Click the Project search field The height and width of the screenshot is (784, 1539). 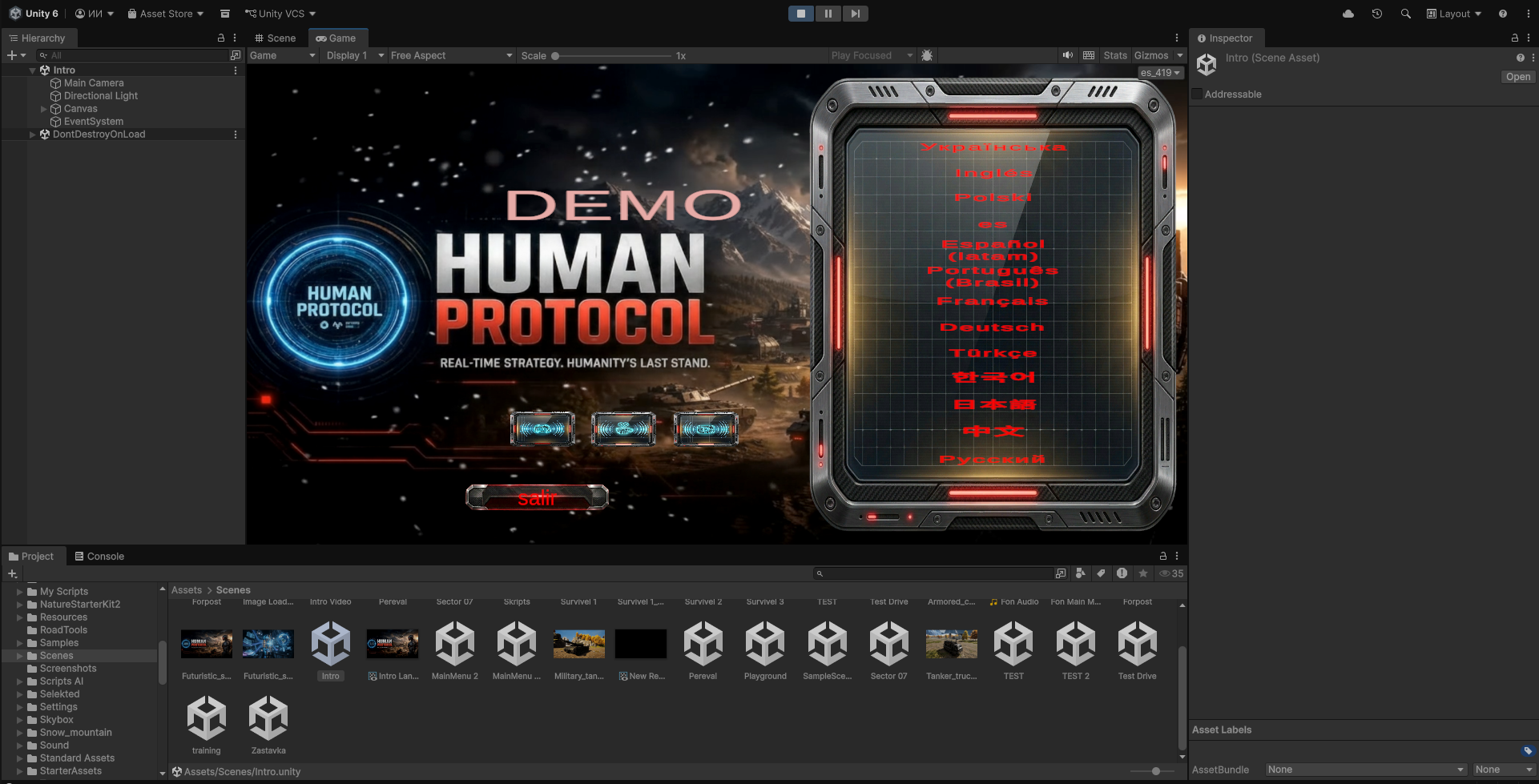[x=933, y=573]
